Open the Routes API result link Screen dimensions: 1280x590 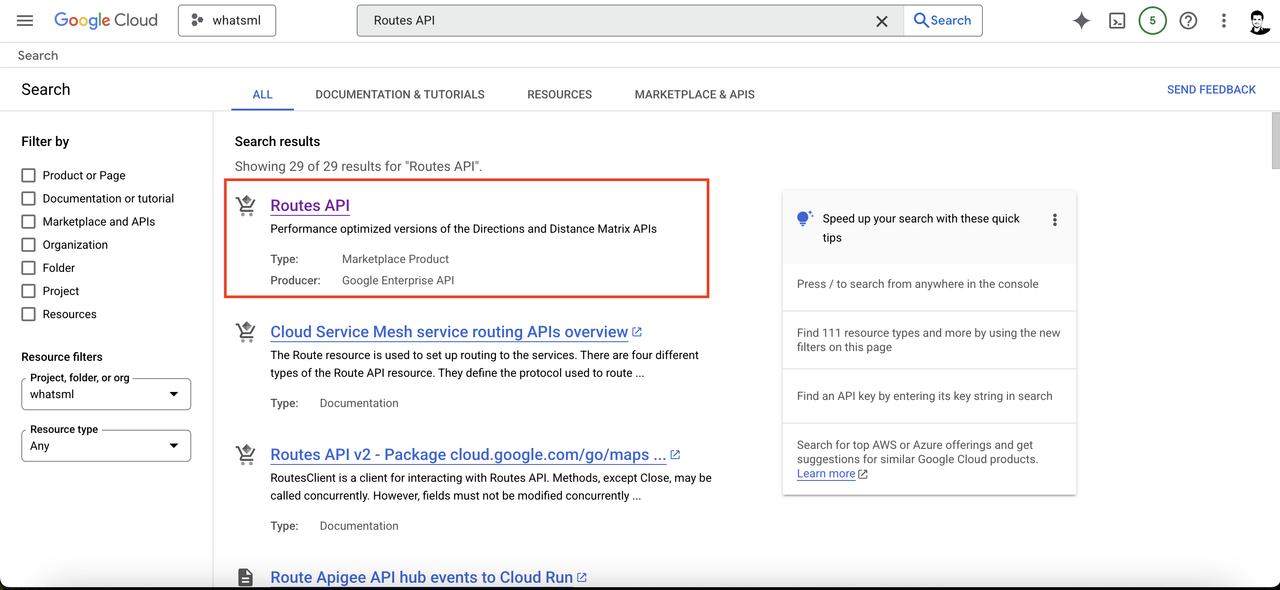tap(310, 205)
